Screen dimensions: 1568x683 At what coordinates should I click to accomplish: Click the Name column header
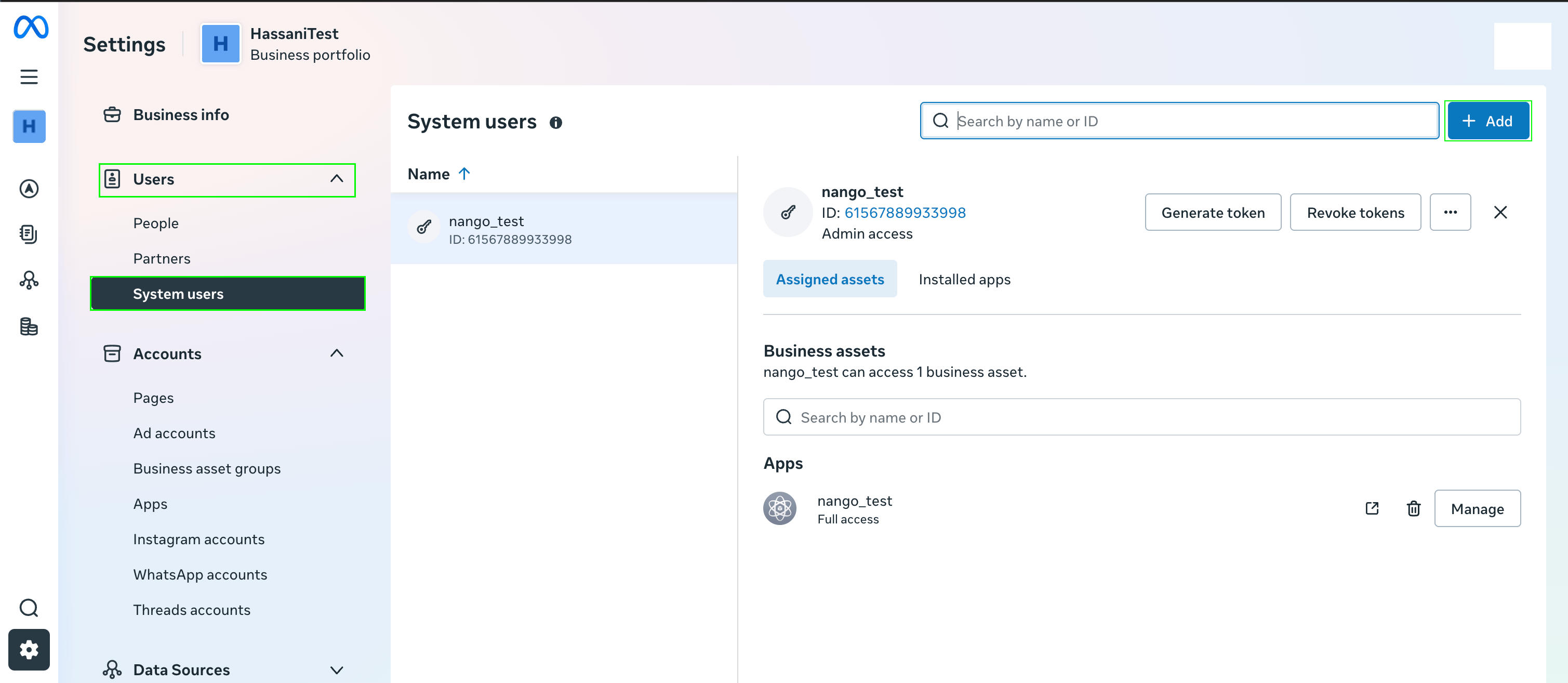pyautogui.click(x=429, y=174)
